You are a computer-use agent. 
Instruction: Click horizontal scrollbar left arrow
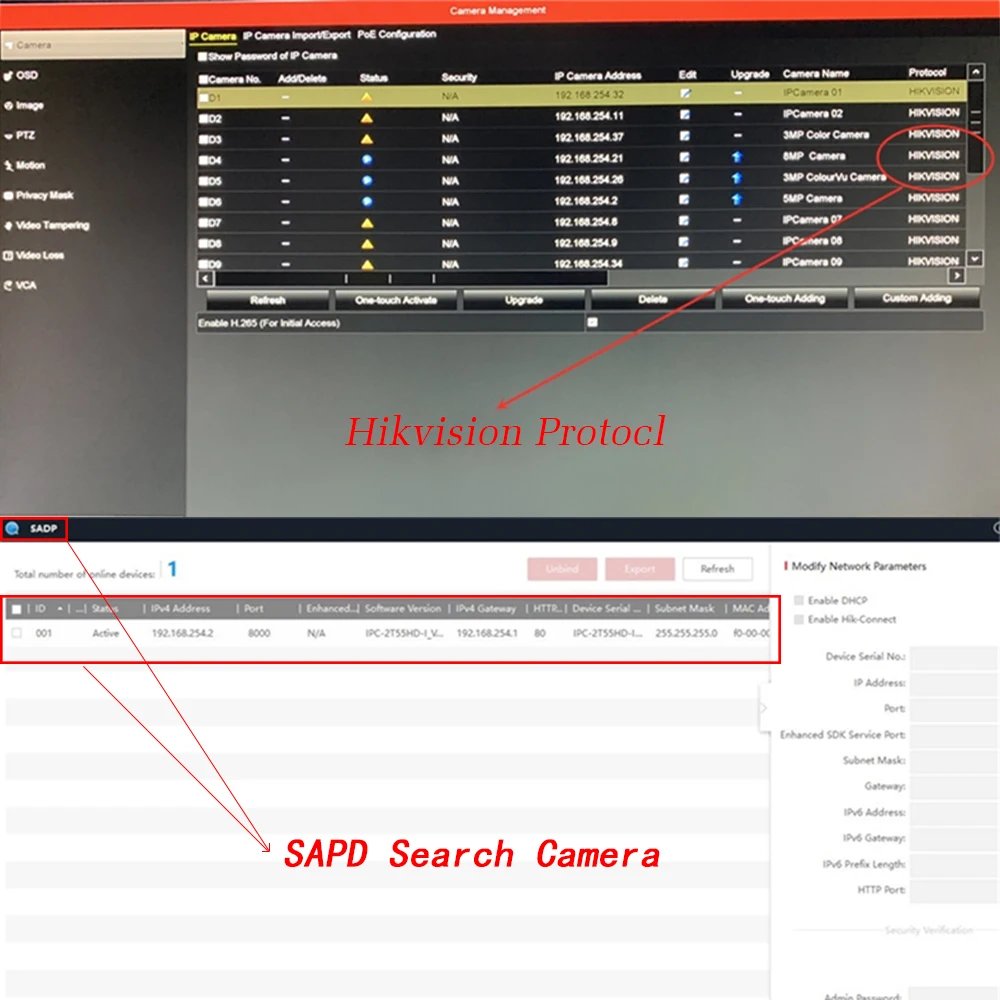tap(205, 279)
